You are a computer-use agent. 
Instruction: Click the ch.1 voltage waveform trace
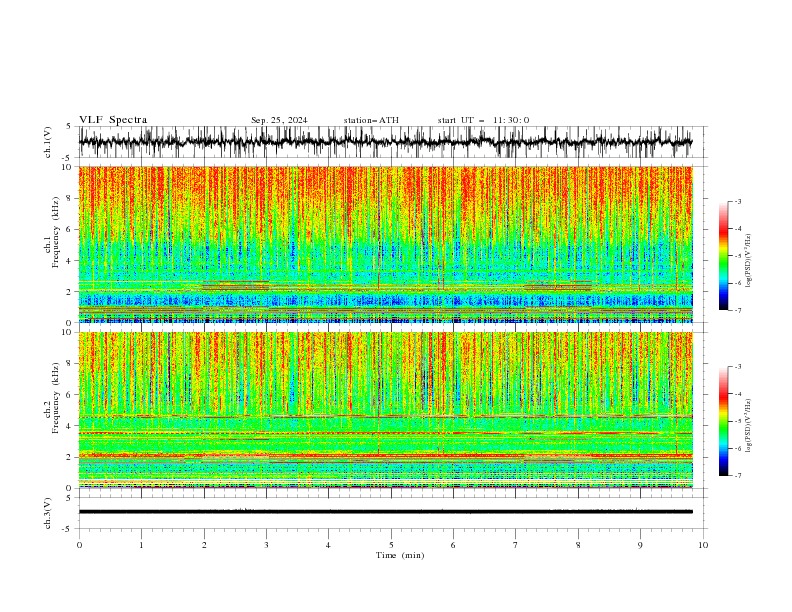click(385, 142)
